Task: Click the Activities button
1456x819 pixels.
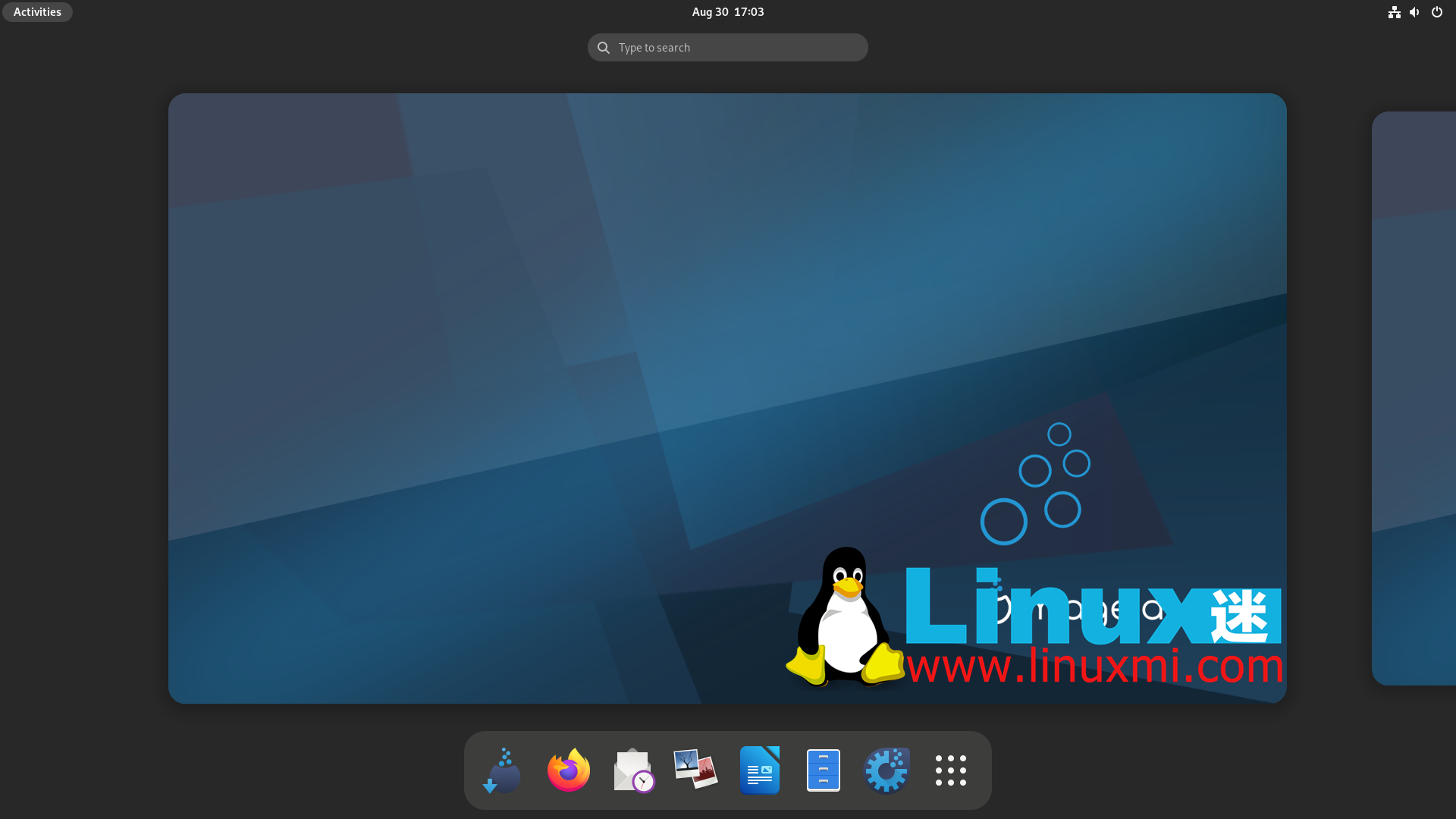Action: [37, 11]
